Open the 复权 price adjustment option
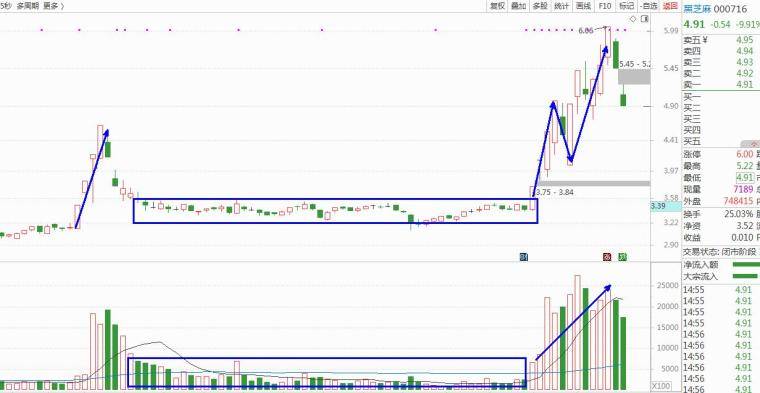This screenshot has width=760, height=393. pyautogui.click(x=497, y=6)
